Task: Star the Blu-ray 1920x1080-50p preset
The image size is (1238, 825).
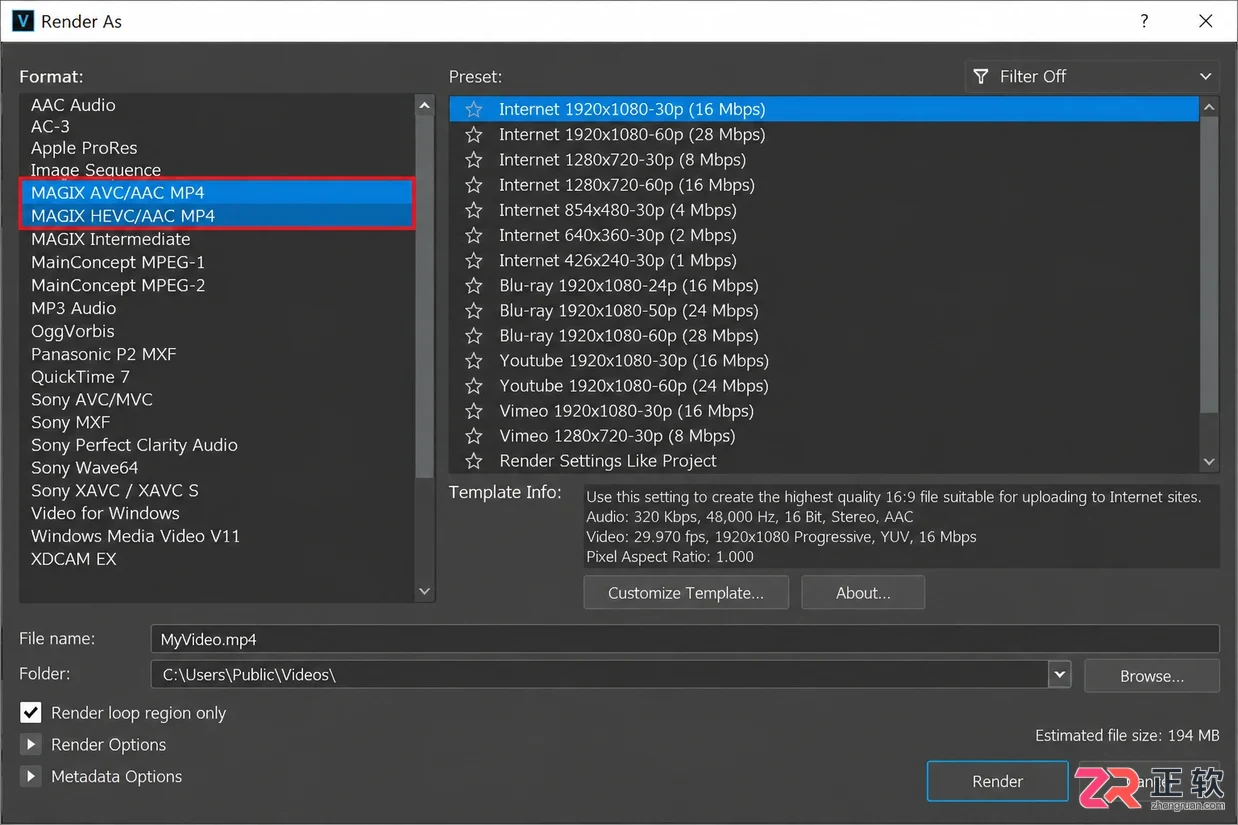Action: [474, 310]
